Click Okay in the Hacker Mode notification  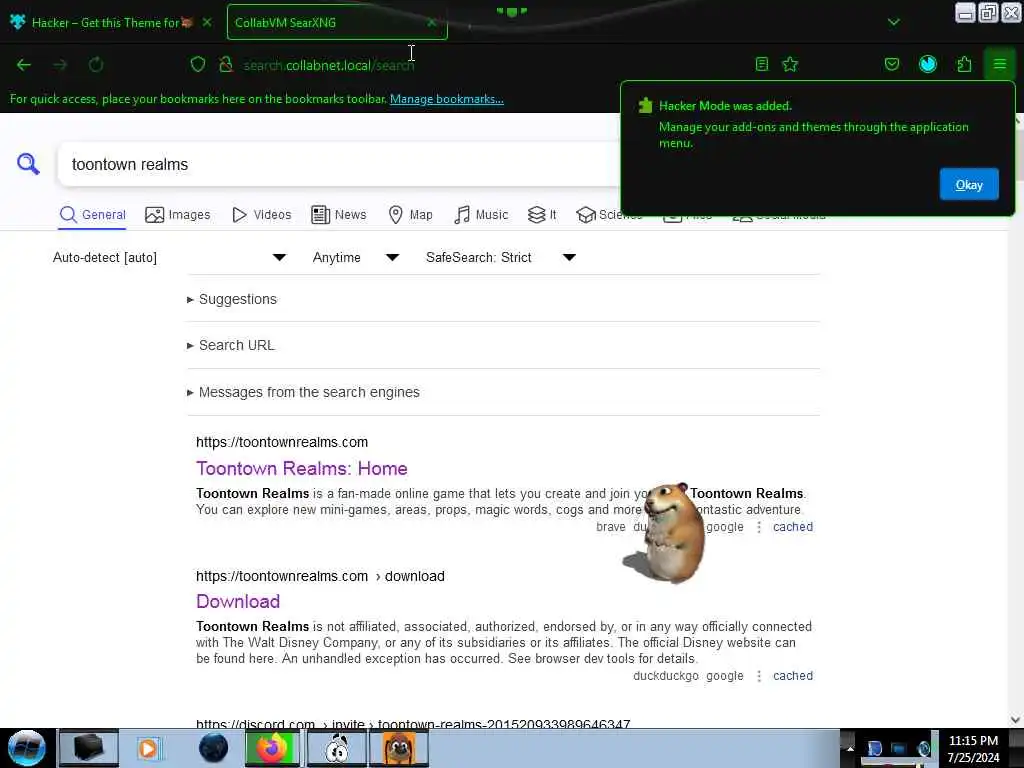(968, 184)
